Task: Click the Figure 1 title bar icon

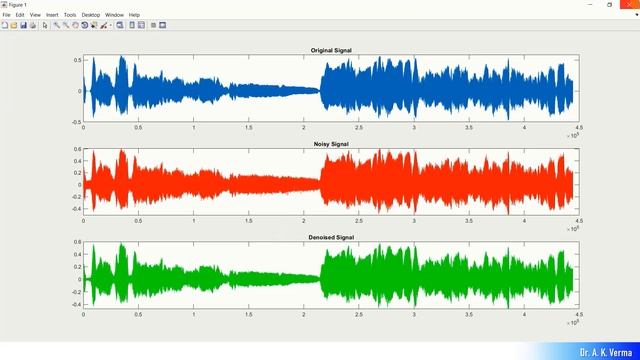Action: [4, 4]
